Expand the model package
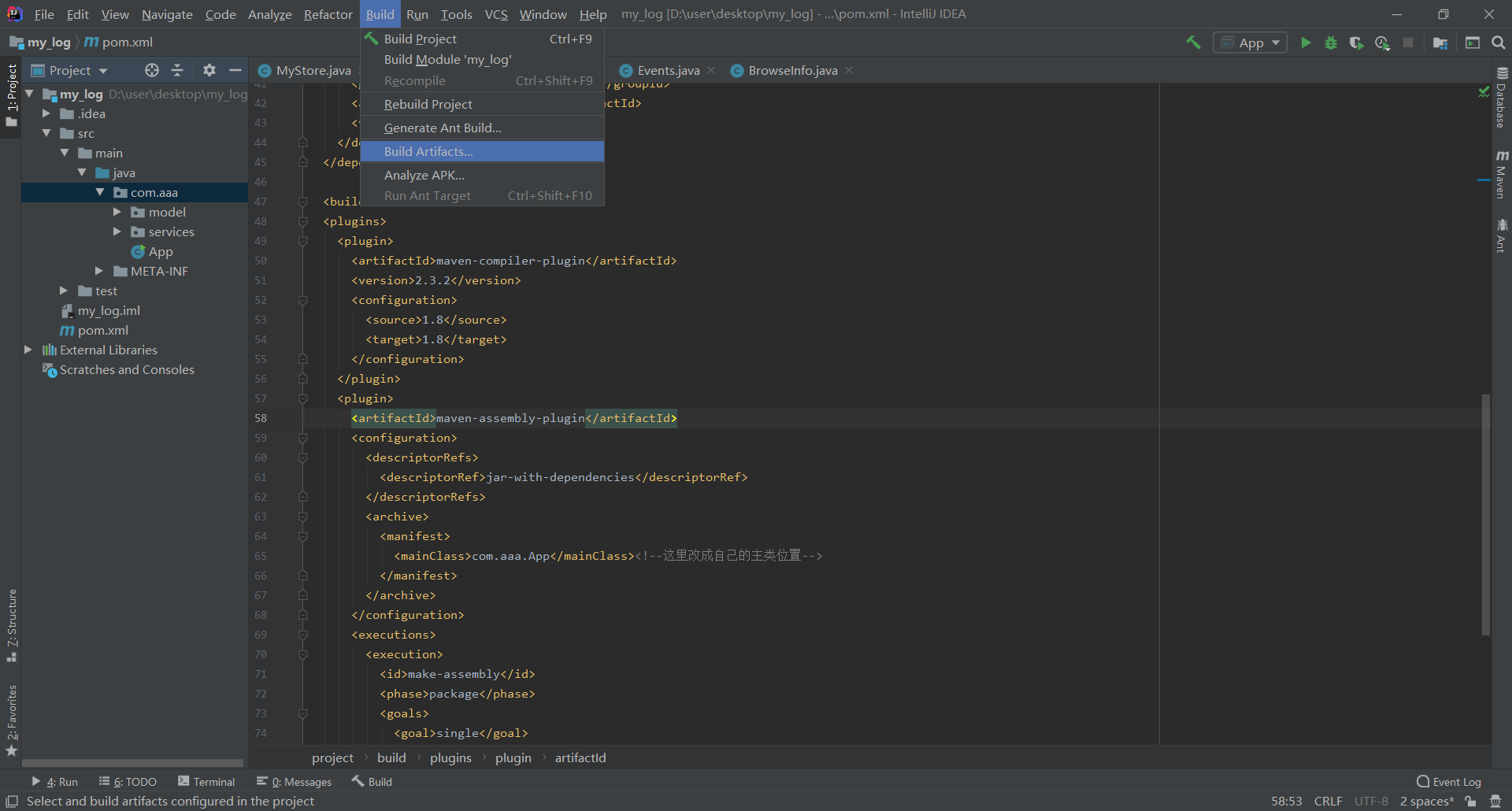This screenshot has width=1512, height=811. [x=117, y=212]
